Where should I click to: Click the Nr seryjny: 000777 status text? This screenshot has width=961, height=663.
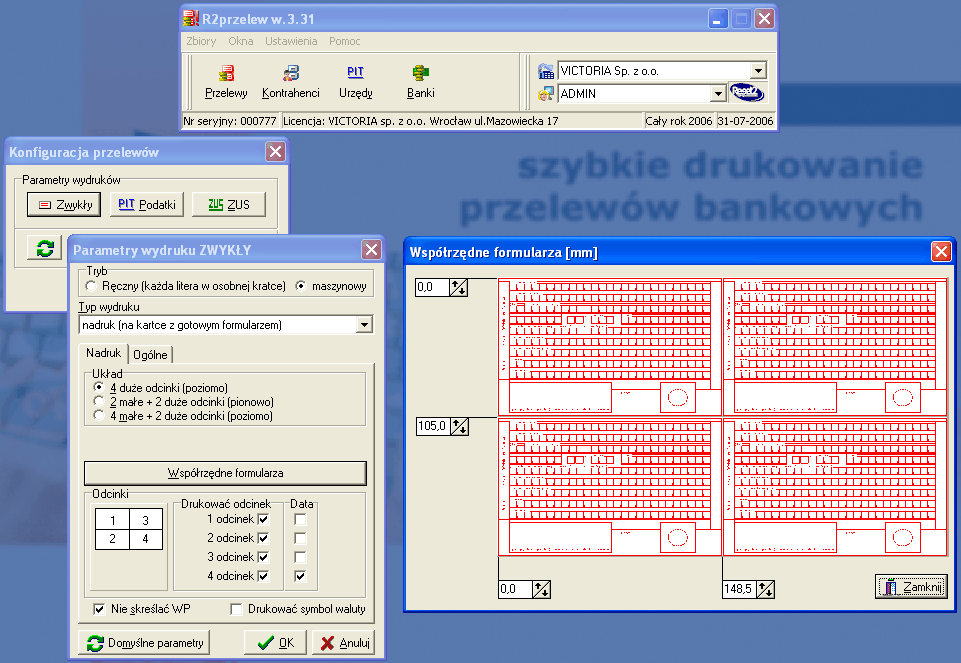pyautogui.click(x=230, y=121)
